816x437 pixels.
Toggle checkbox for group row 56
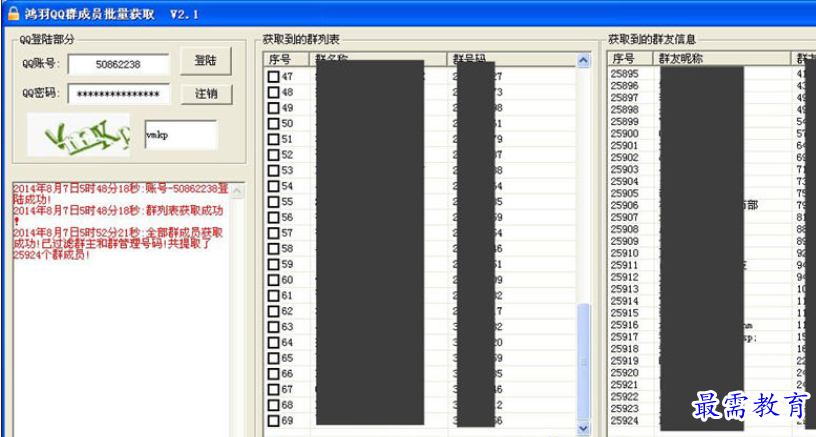pos(274,217)
